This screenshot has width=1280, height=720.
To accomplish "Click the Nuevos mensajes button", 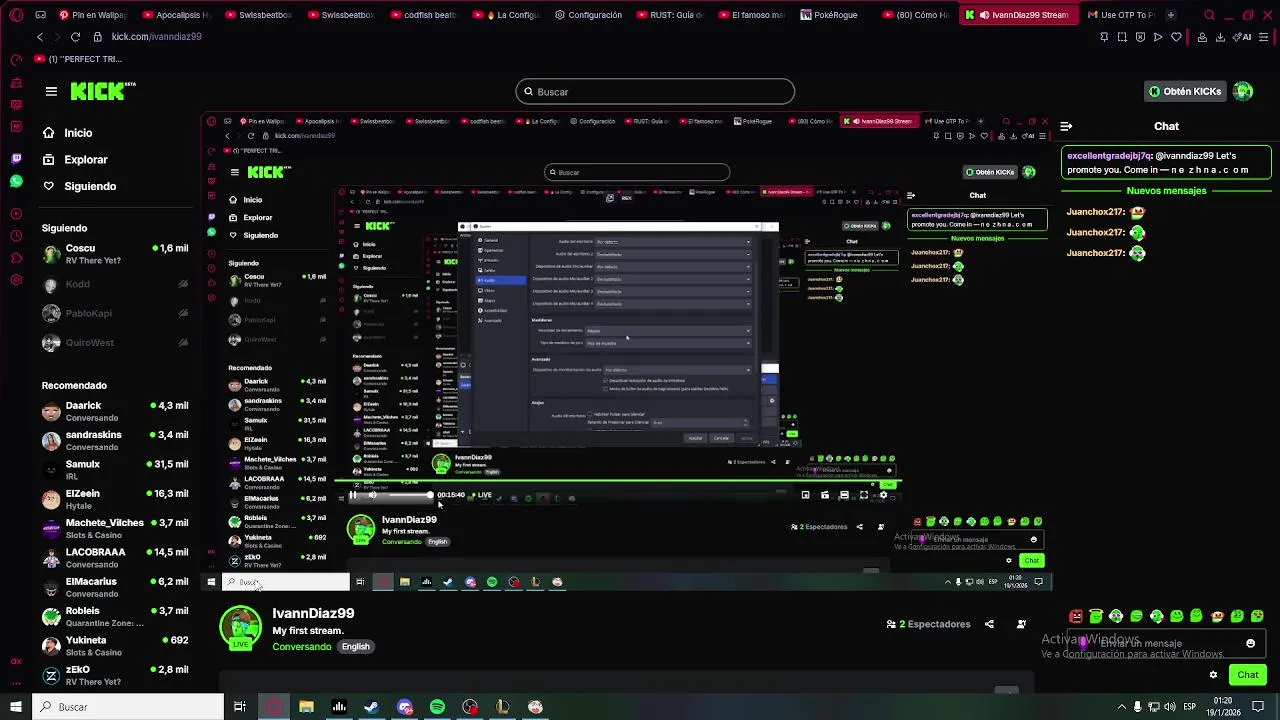I will pos(1166,191).
